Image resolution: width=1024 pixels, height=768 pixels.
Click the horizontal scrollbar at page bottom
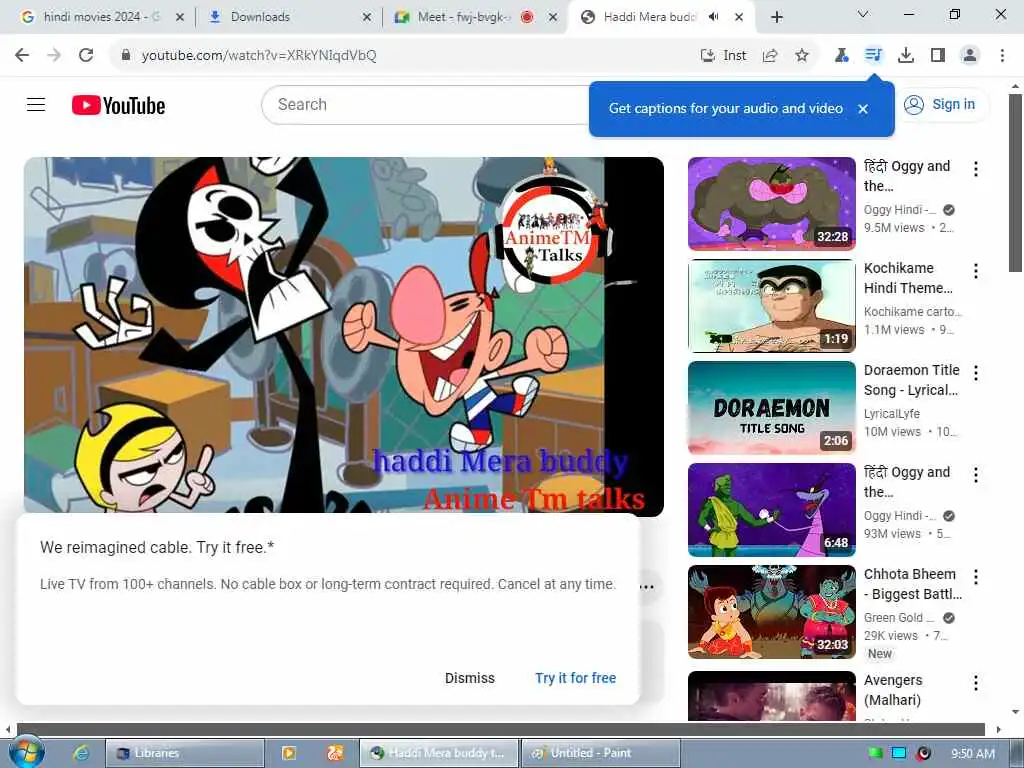pos(501,729)
